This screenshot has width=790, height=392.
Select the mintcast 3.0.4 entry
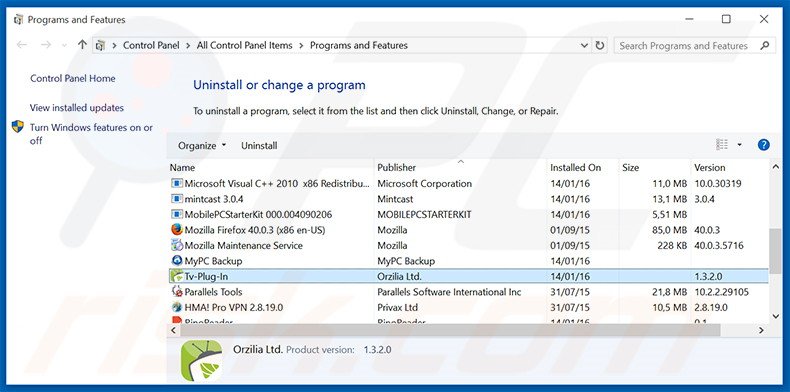pyautogui.click(x=214, y=199)
